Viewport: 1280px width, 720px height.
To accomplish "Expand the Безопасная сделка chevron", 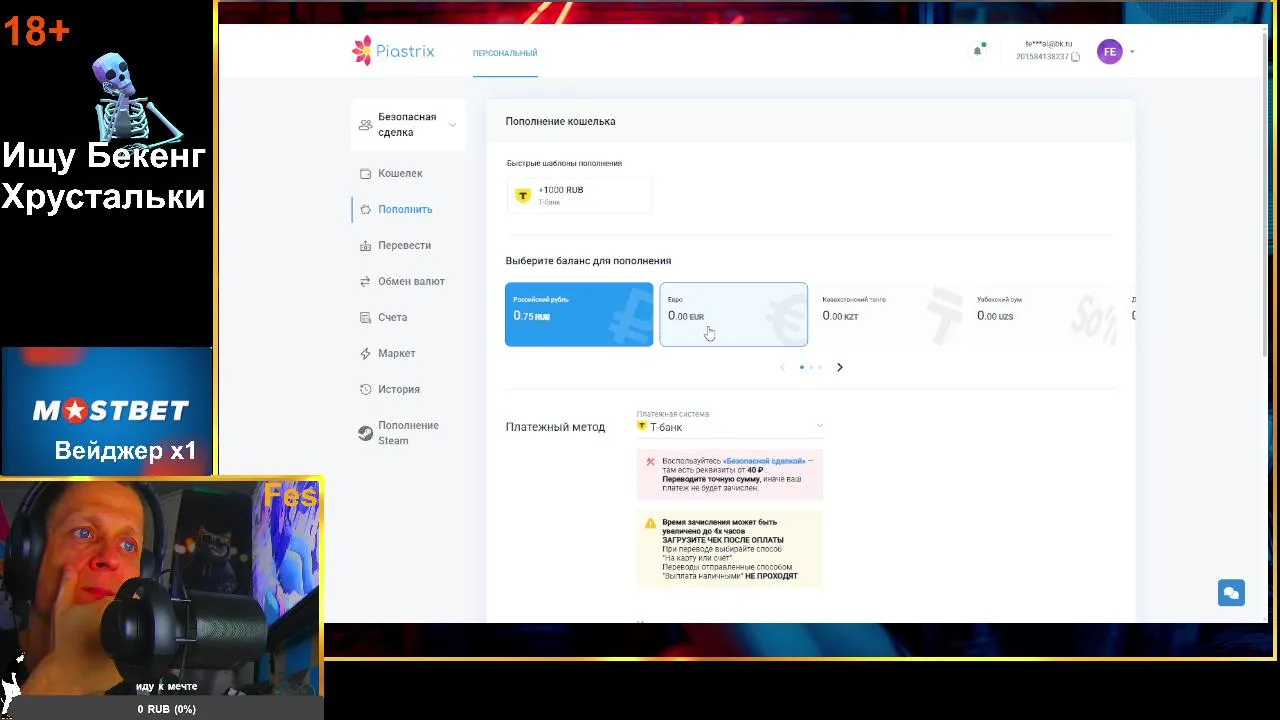I will [452, 125].
